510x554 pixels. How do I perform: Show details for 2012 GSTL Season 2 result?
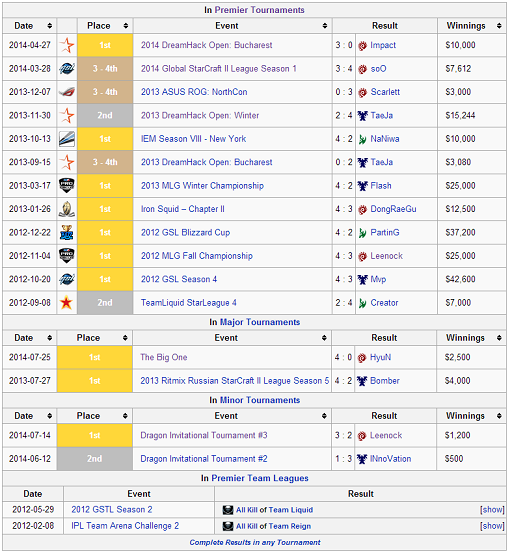pyautogui.click(x=492, y=509)
